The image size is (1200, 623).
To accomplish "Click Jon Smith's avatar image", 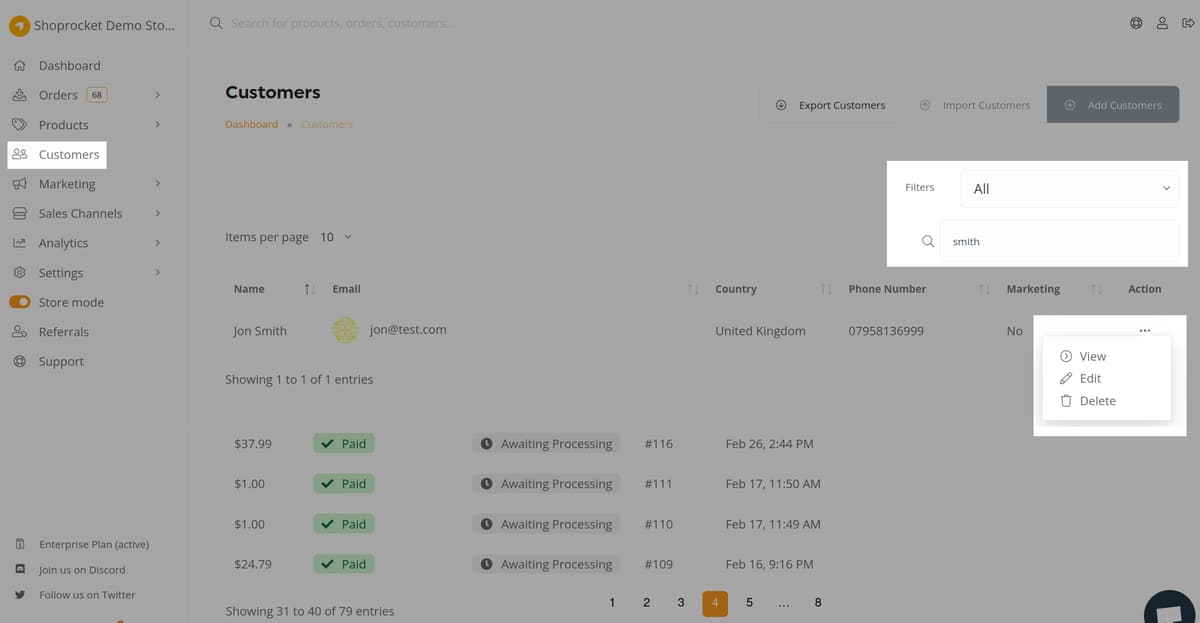I will (x=345, y=331).
